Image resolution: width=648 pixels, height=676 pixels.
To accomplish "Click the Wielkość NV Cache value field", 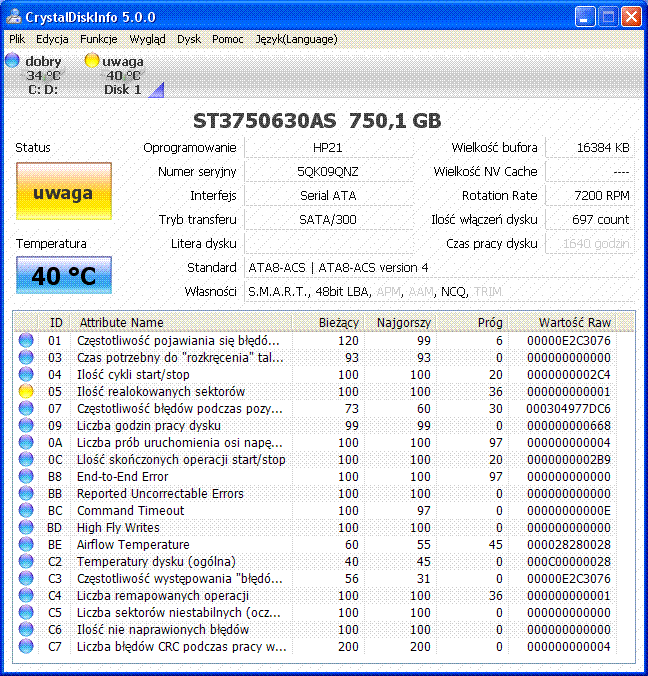I will point(589,172).
